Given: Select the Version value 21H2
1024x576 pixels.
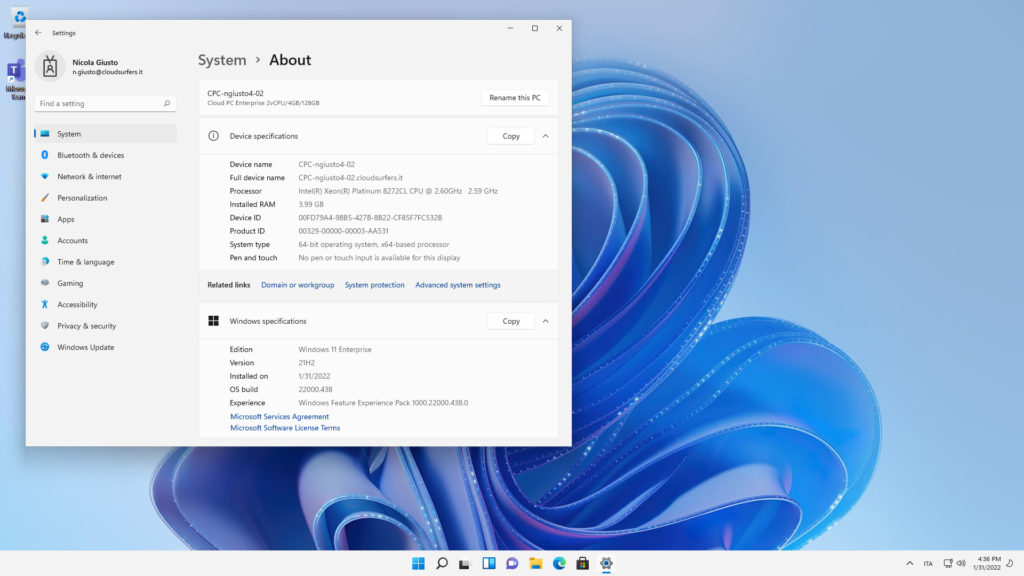Looking at the screenshot, I should pos(306,362).
